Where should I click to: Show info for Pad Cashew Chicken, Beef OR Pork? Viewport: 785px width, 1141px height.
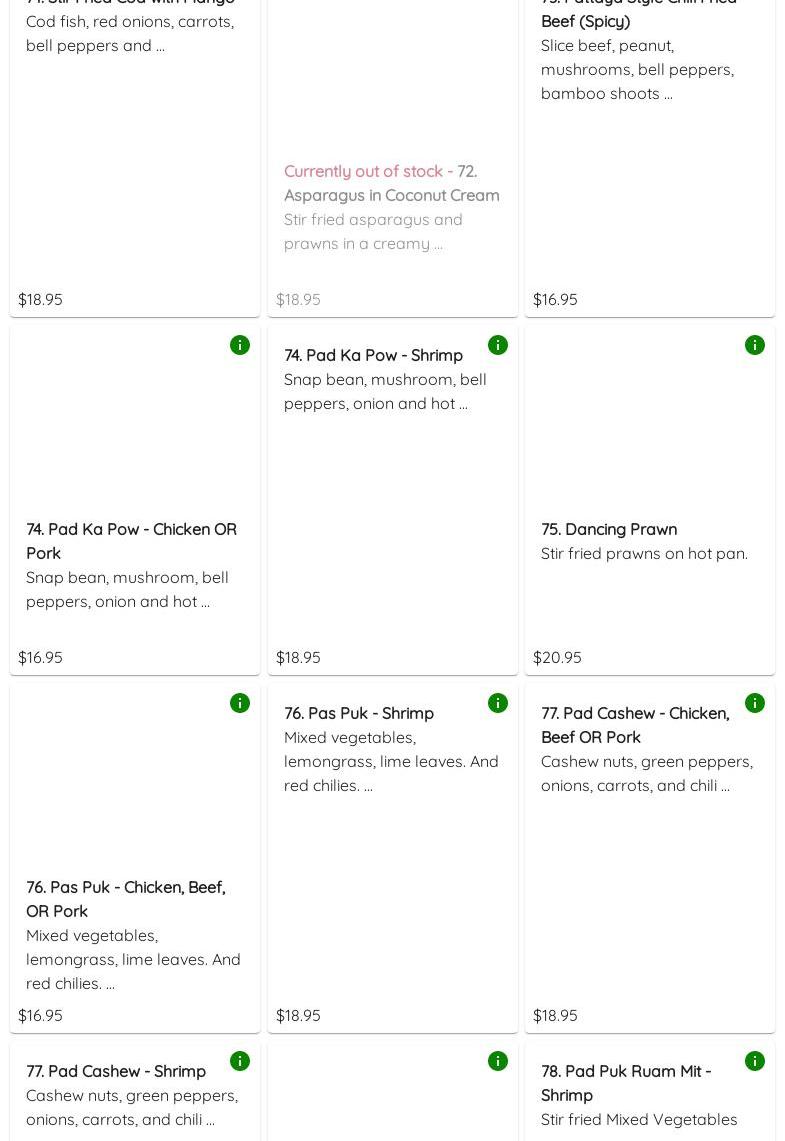pyautogui.click(x=755, y=703)
